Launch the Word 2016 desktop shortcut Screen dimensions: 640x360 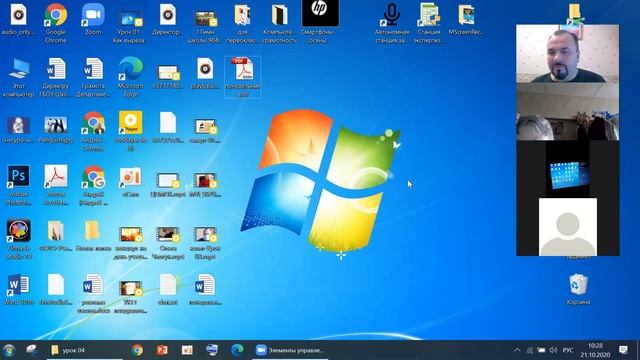(x=18, y=290)
